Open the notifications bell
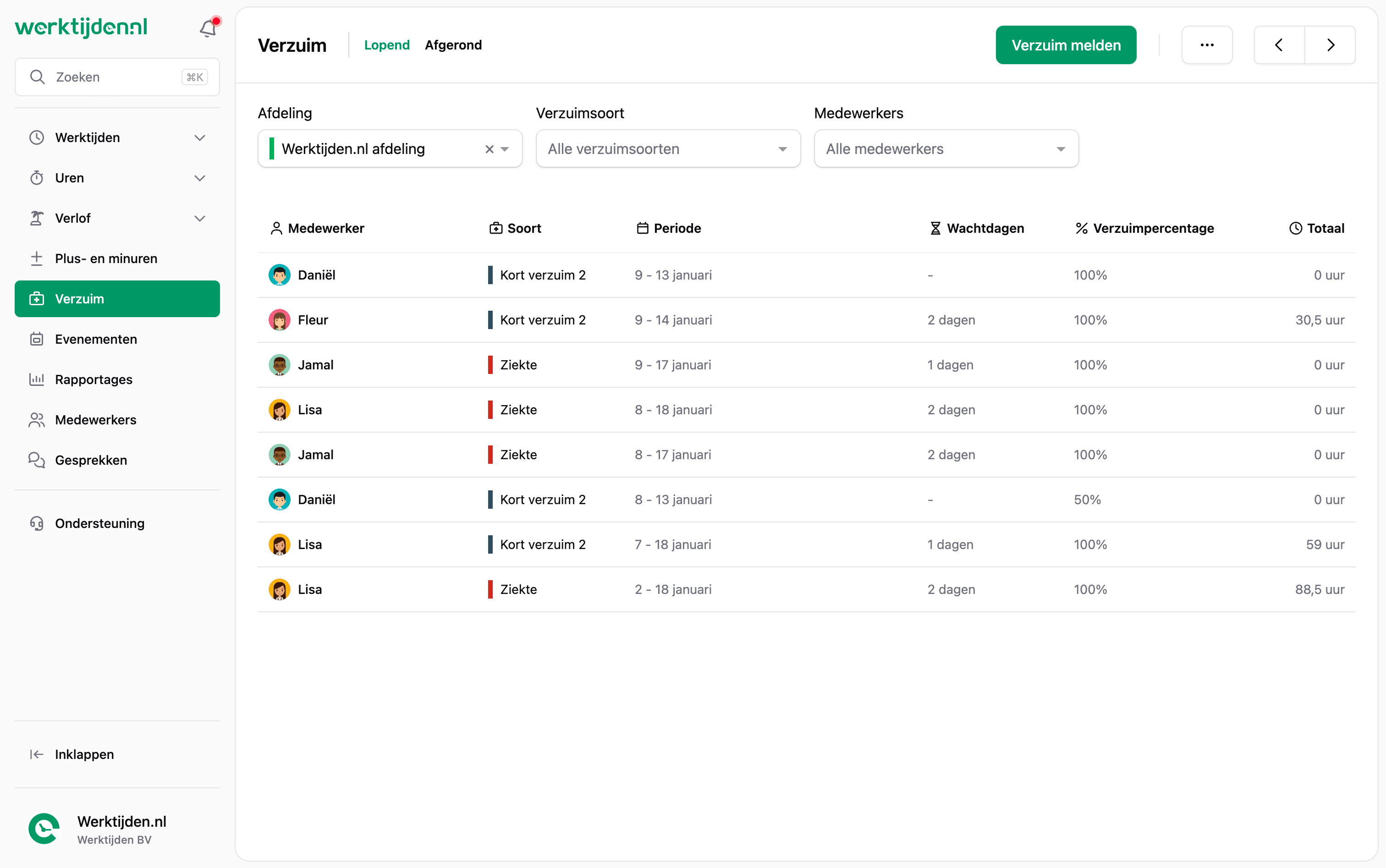The image size is (1386, 868). [208, 27]
